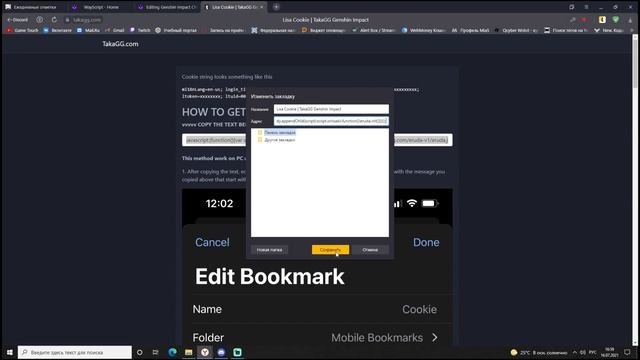Image resolution: width=640 pixels, height=360 pixels.
Task: Go back to Discord
Action: (x=18, y=20)
